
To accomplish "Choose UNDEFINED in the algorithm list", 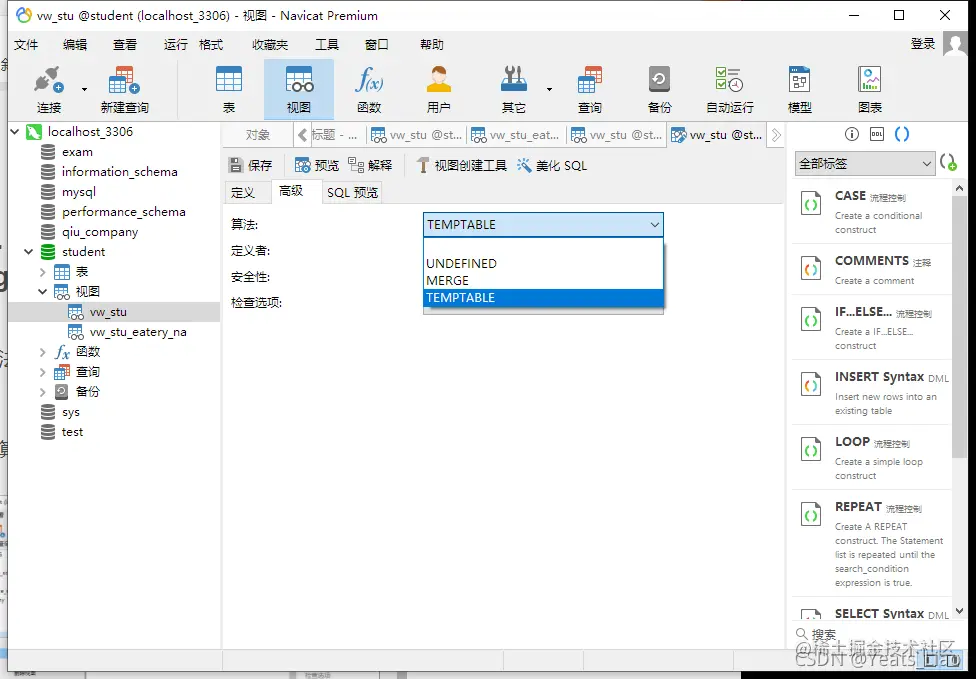I will tap(543, 263).
